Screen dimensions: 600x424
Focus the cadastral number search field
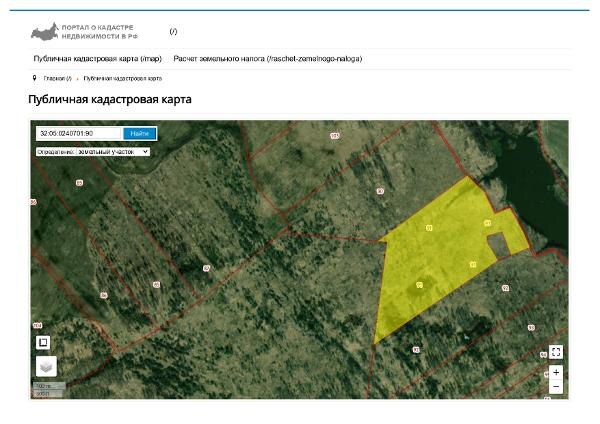[x=79, y=133]
